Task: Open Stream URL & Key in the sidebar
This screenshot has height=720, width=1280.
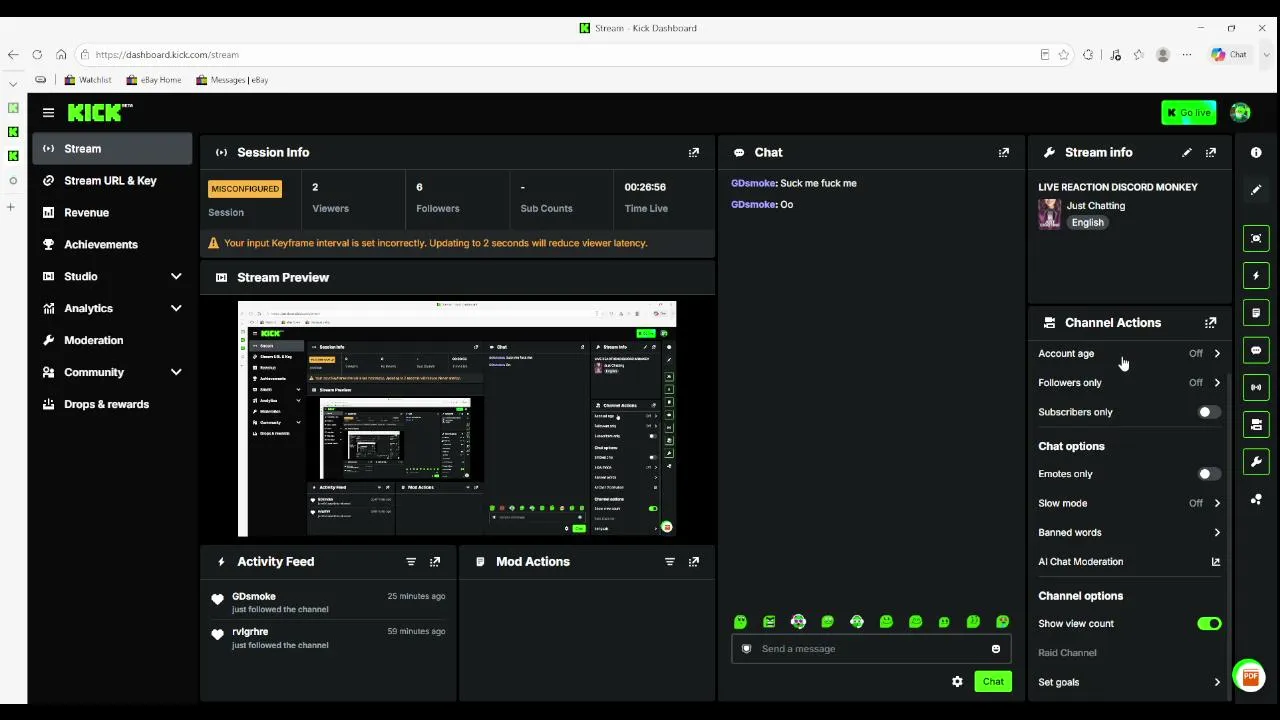Action: click(x=112, y=181)
